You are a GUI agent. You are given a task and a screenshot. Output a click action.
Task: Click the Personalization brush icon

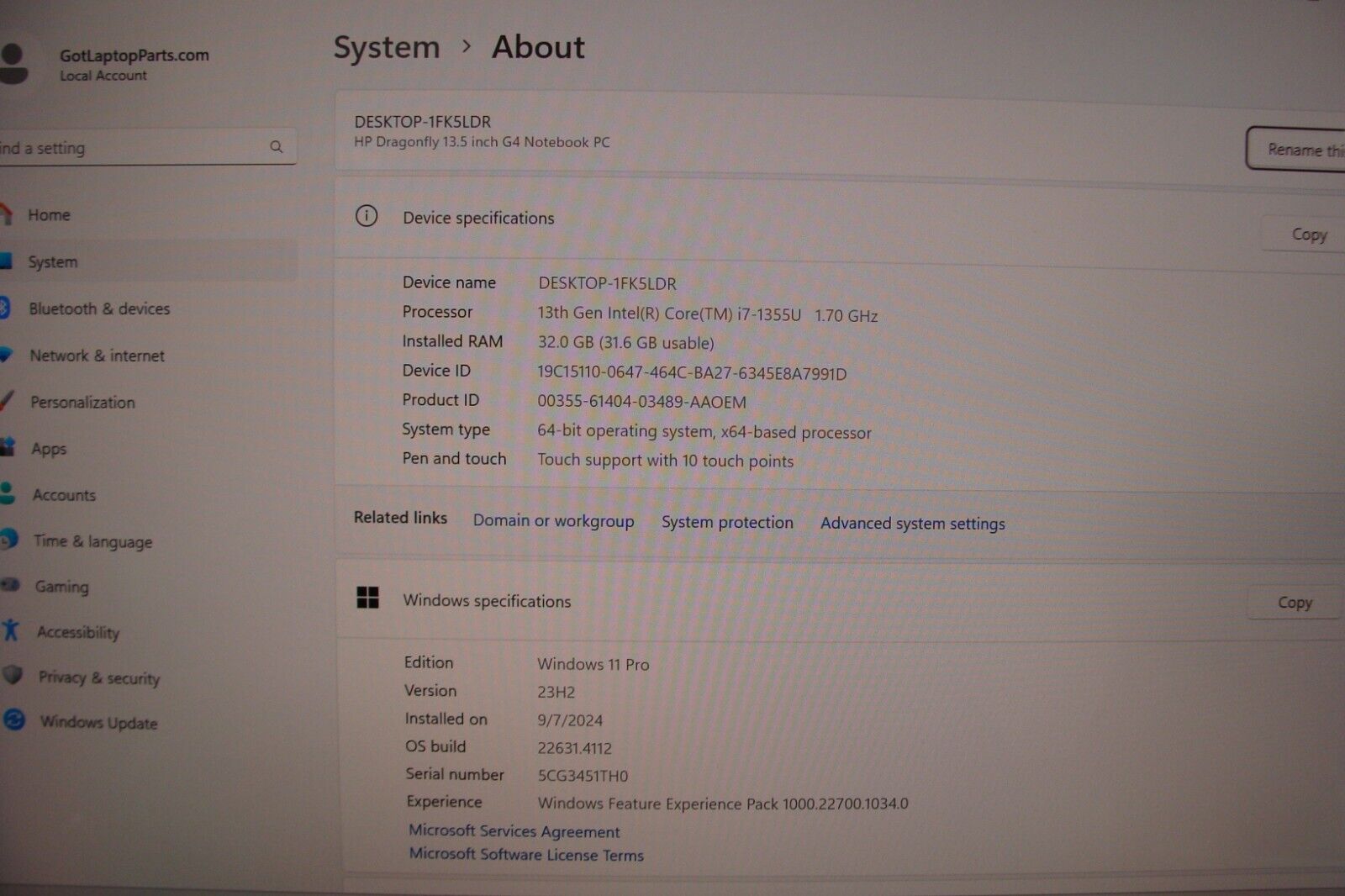[7, 400]
